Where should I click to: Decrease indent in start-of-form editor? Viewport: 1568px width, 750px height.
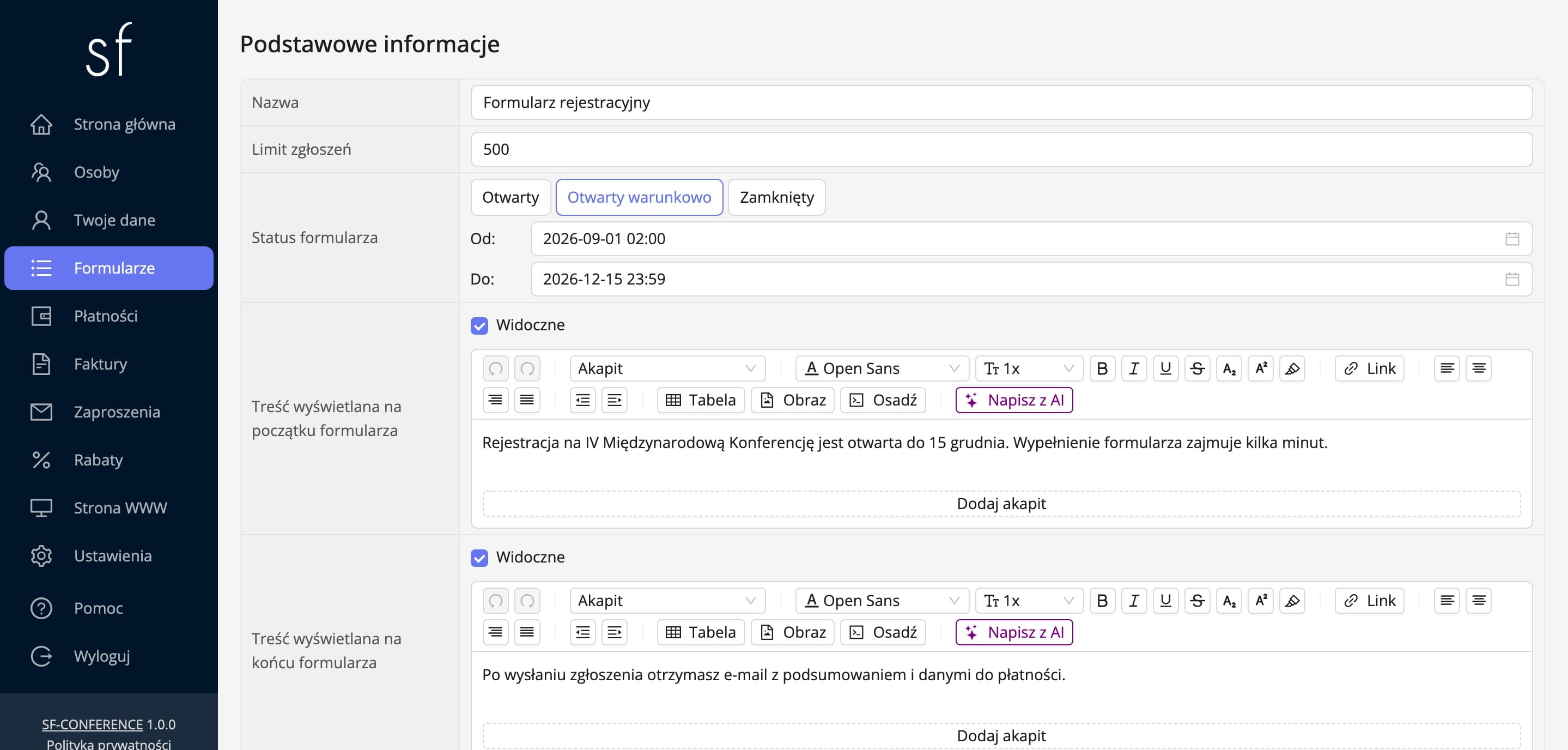(582, 400)
